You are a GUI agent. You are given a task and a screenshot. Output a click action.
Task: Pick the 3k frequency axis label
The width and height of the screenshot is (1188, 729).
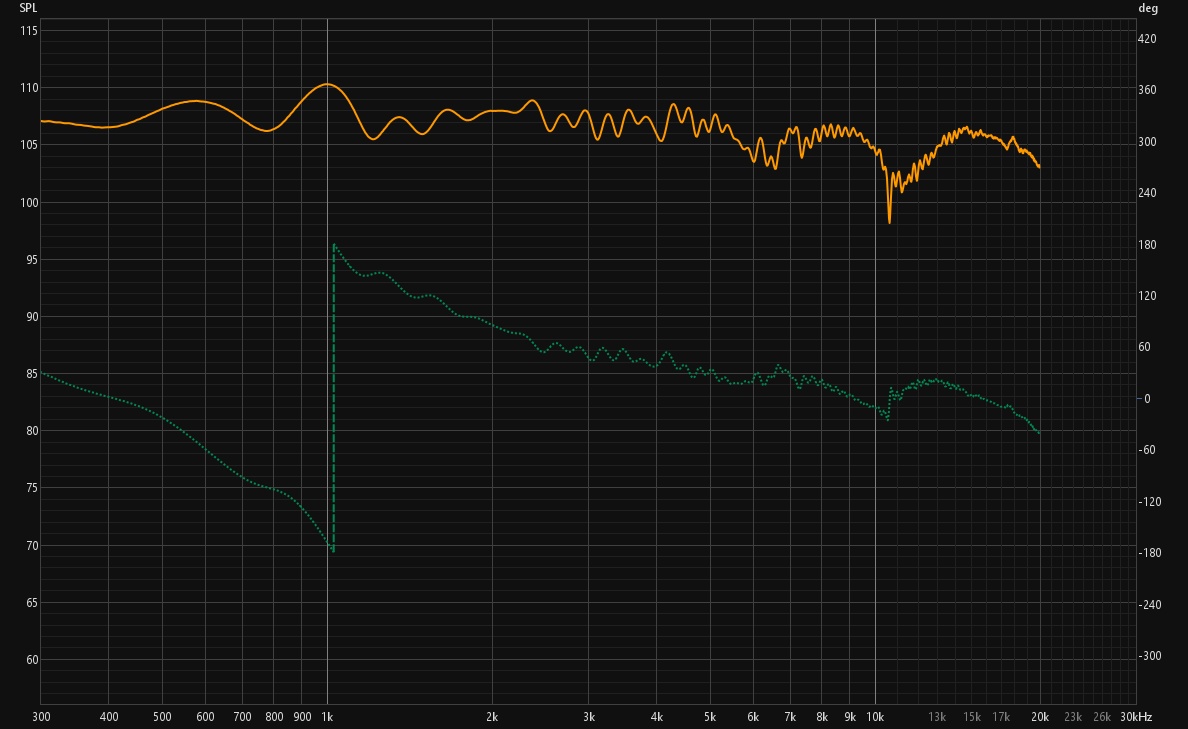tap(589, 717)
